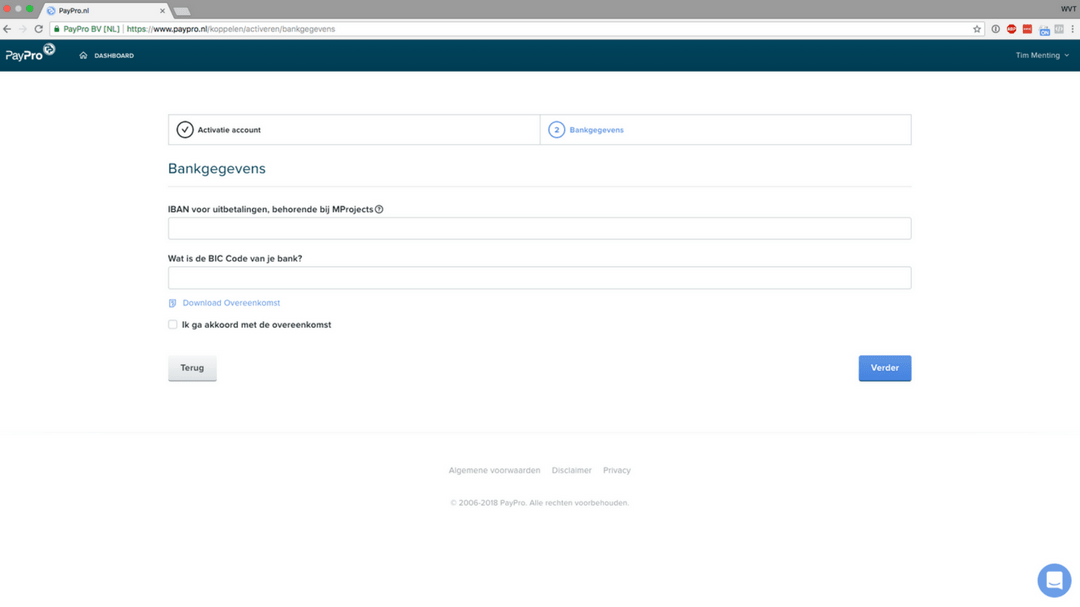Viewport: 1080px width, 607px height.
Task: Open the Privacy footer link
Action: [617, 471]
